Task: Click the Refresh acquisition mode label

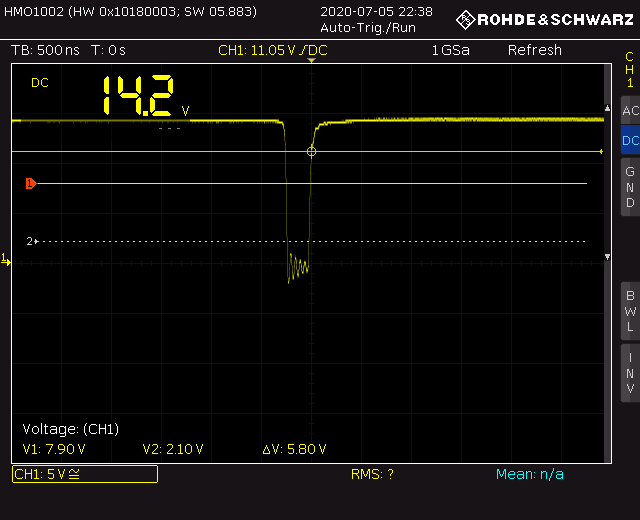Action: pos(534,50)
